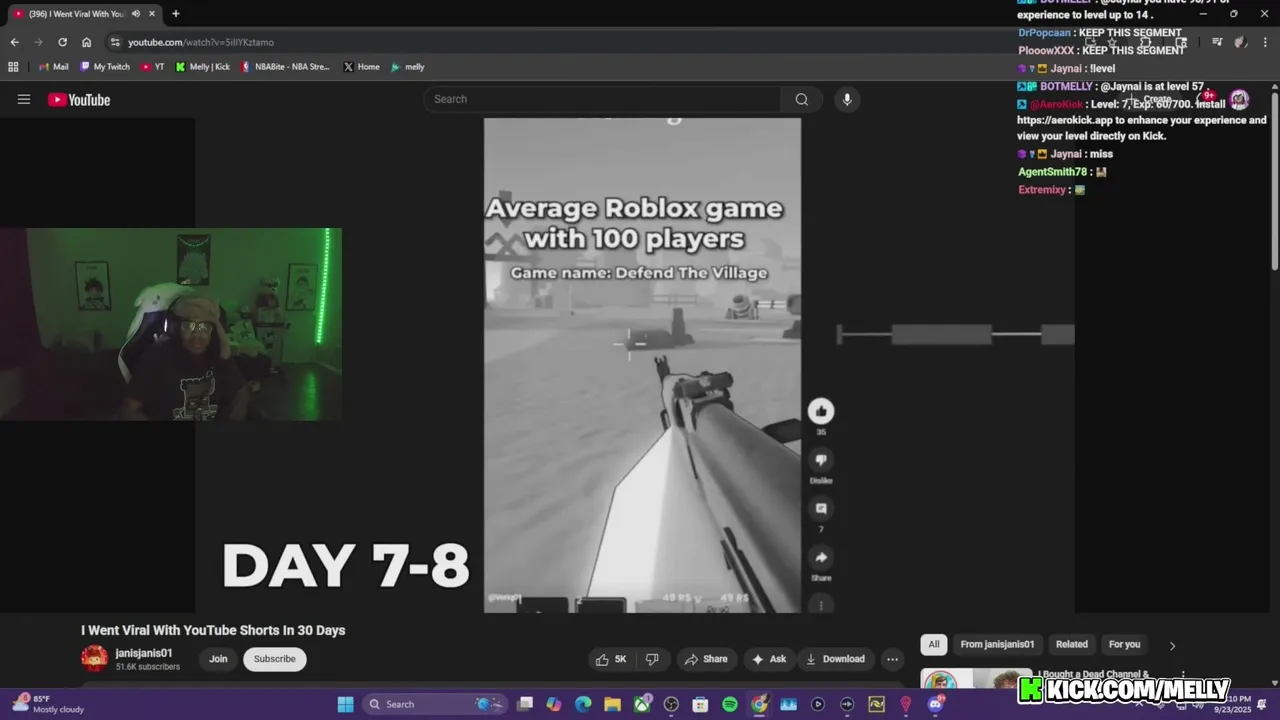
Task: Close the 'I Went Viral With You' tab
Action: point(150,14)
